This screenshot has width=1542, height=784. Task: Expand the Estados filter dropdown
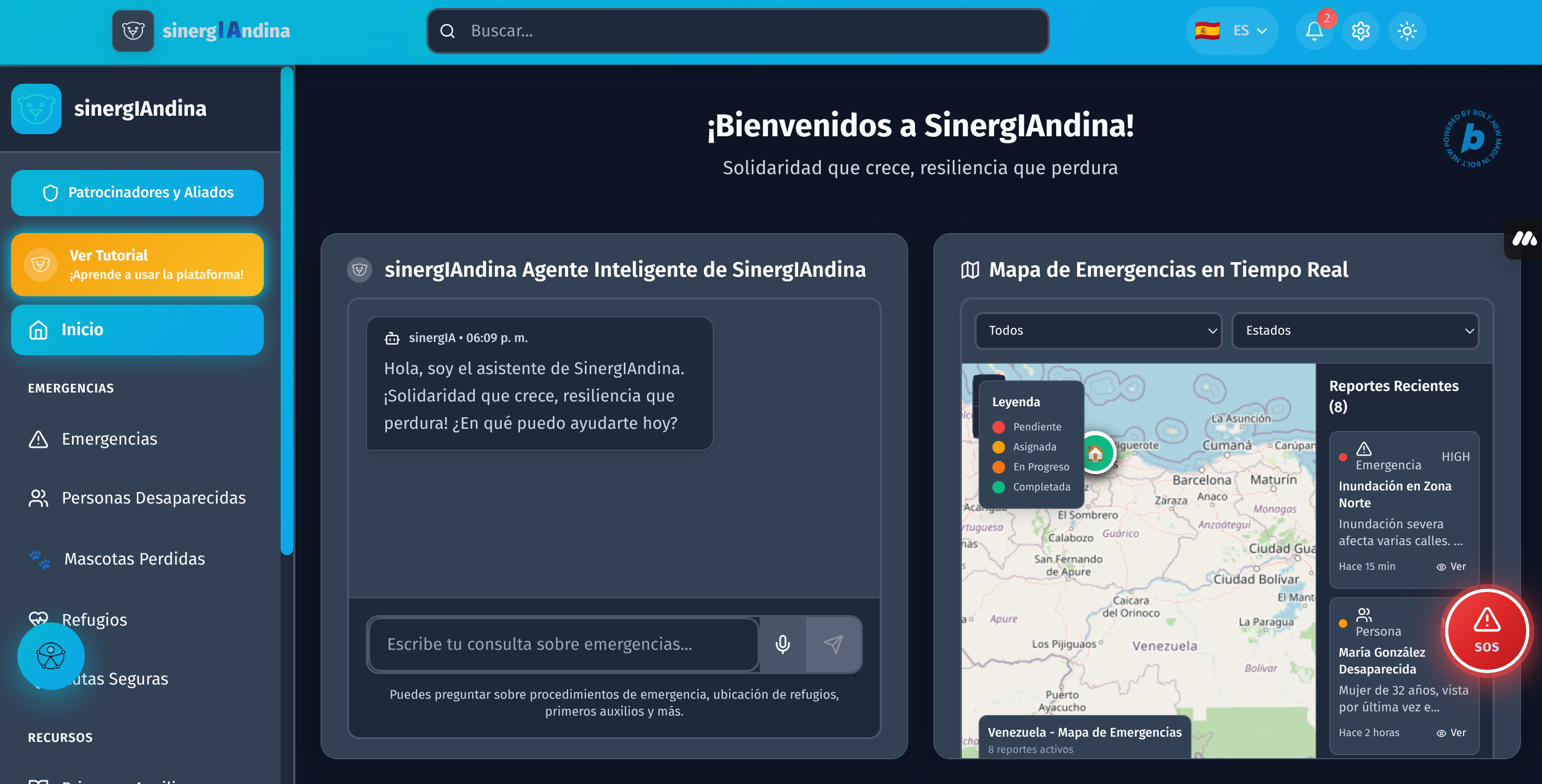[1355, 330]
